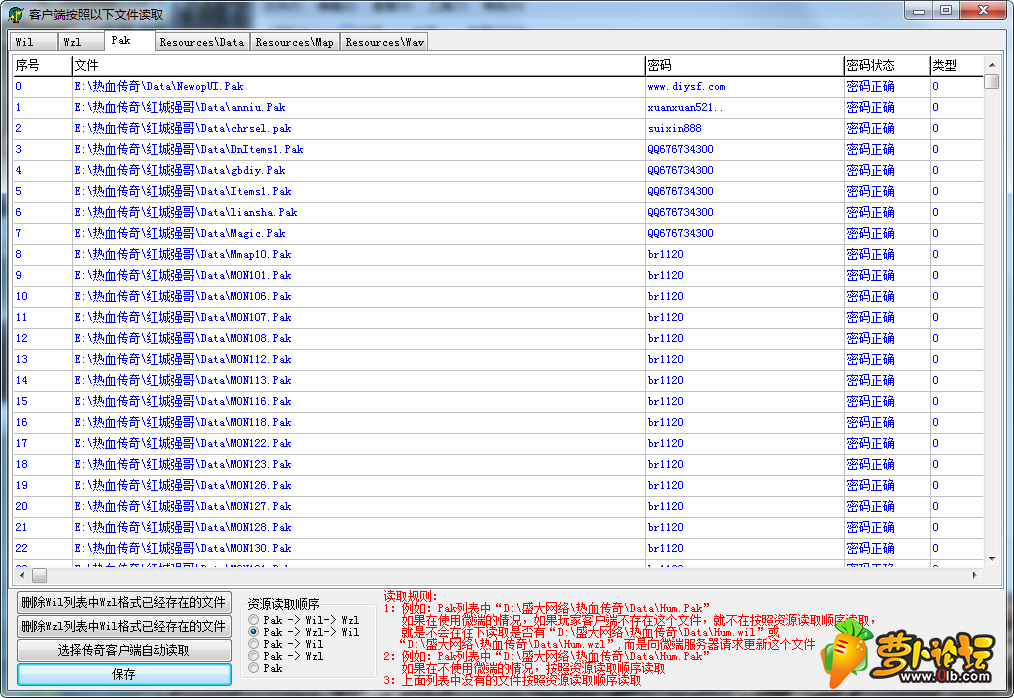Click the 类型 column header
The height and width of the screenshot is (698, 1014).
[x=956, y=65]
